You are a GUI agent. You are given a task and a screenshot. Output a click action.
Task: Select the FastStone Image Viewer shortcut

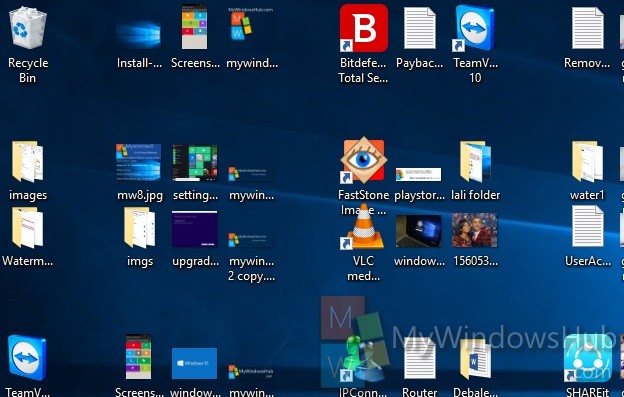click(363, 160)
